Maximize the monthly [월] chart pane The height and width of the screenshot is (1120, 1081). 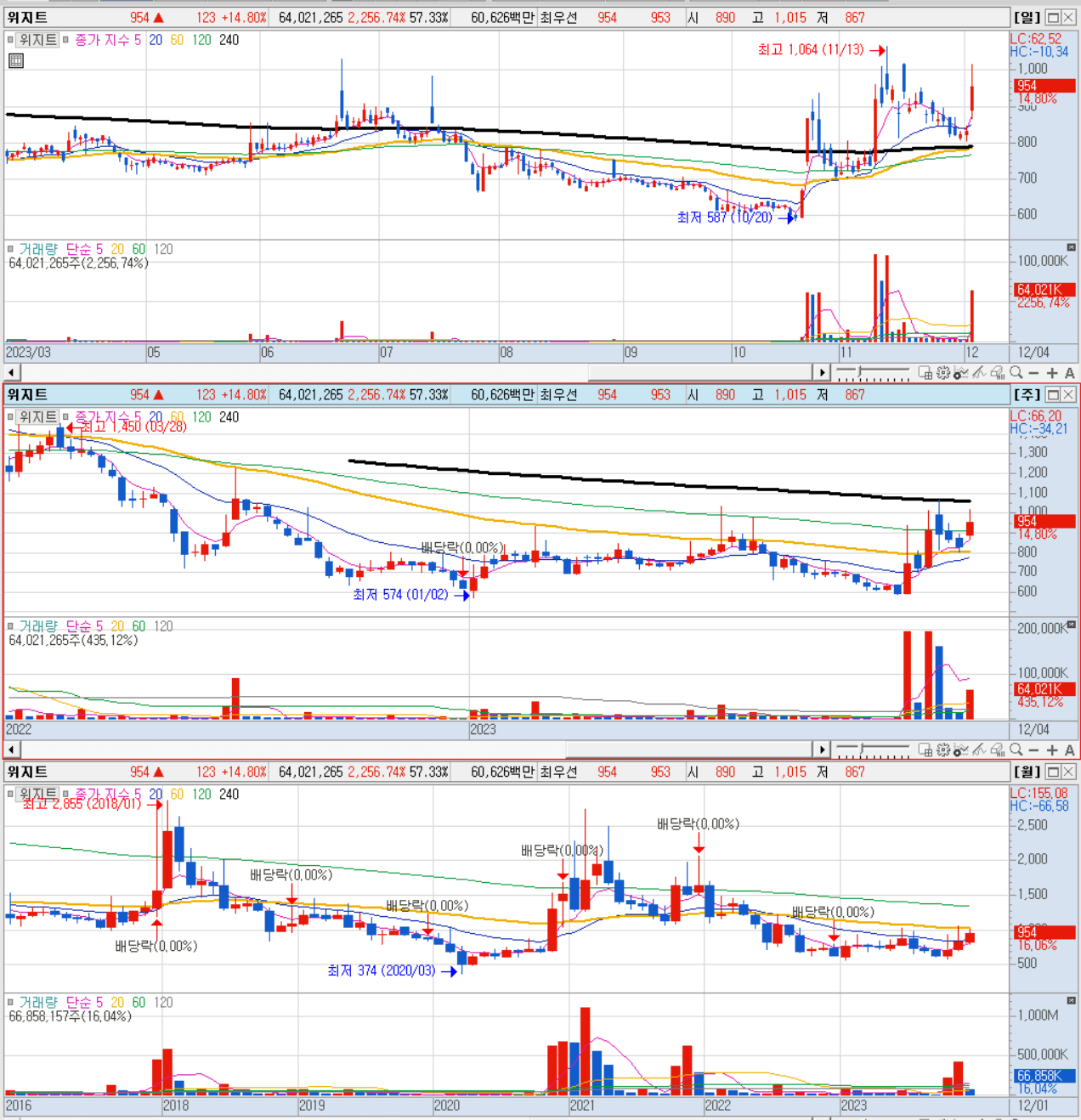click(1054, 772)
